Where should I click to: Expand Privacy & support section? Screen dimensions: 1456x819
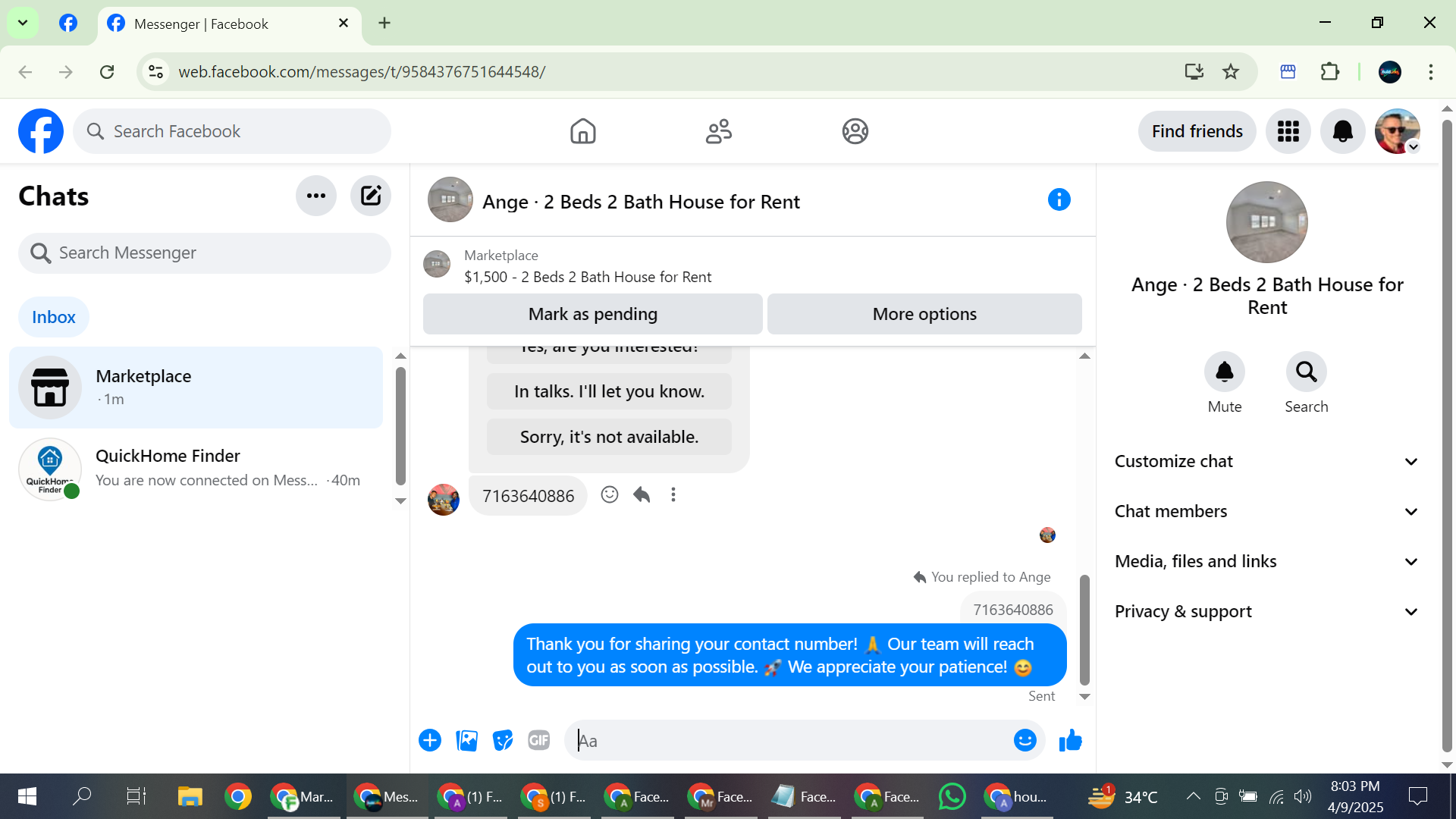(x=1266, y=611)
